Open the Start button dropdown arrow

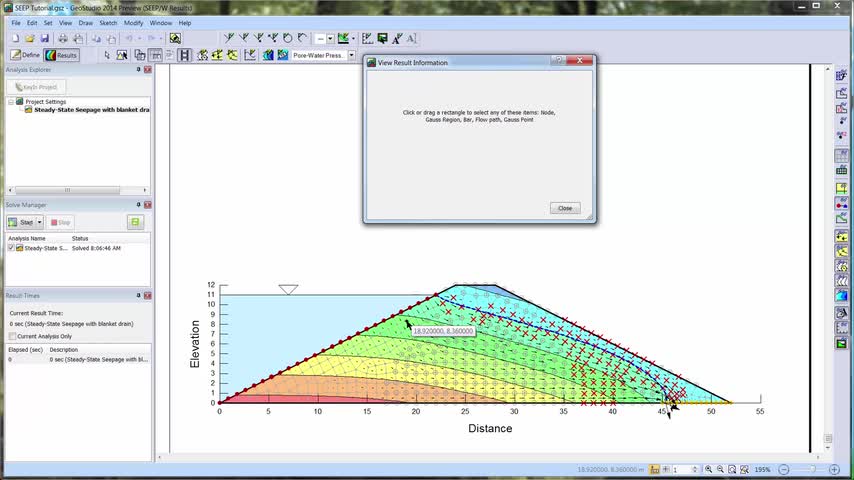pyautogui.click(x=40, y=222)
